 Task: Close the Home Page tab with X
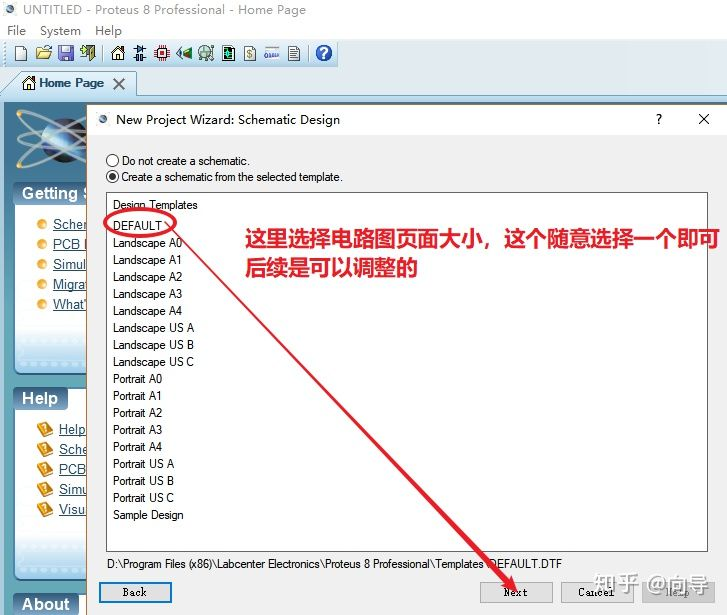pyautogui.click(x=119, y=84)
